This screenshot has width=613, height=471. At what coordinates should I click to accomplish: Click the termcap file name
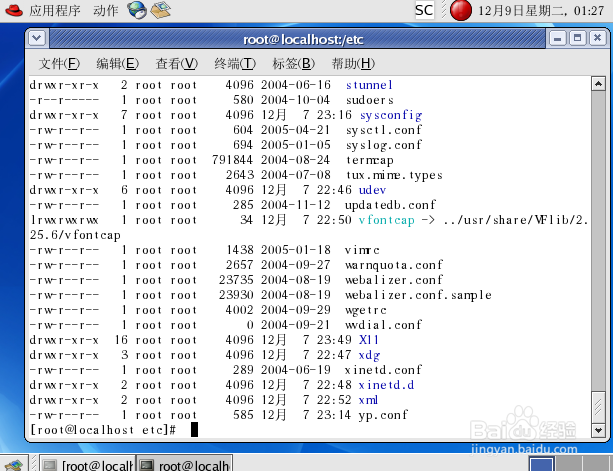369,161
